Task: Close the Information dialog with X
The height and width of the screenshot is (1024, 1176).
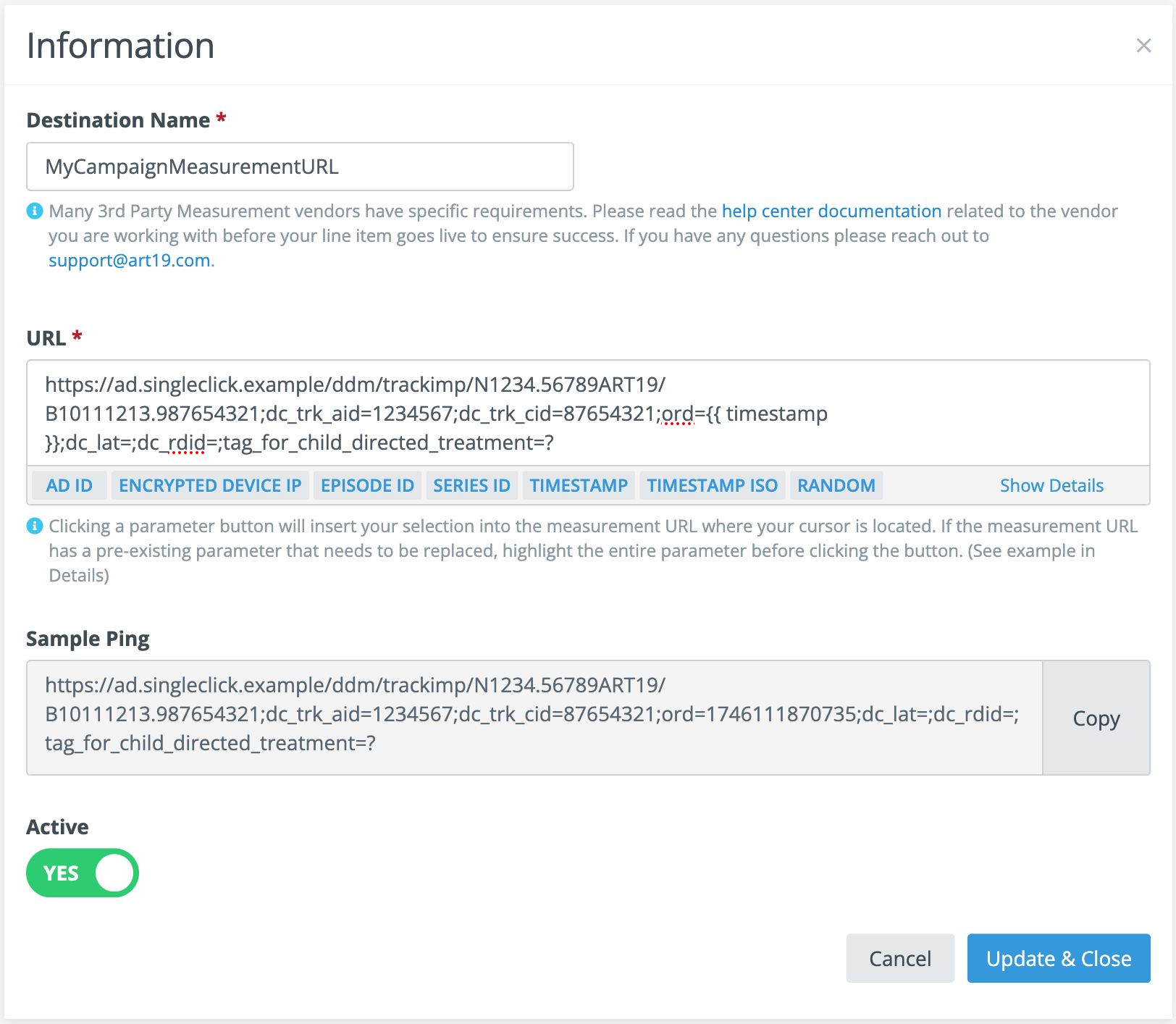Action: pyautogui.click(x=1143, y=46)
